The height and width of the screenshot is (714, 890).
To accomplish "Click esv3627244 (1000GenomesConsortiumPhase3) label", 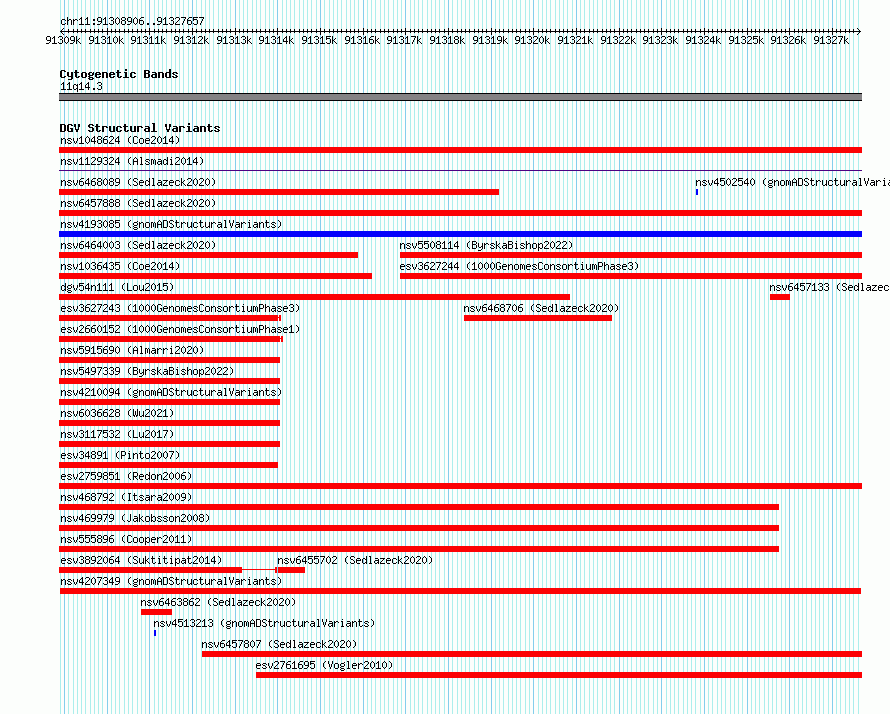I will click(519, 266).
